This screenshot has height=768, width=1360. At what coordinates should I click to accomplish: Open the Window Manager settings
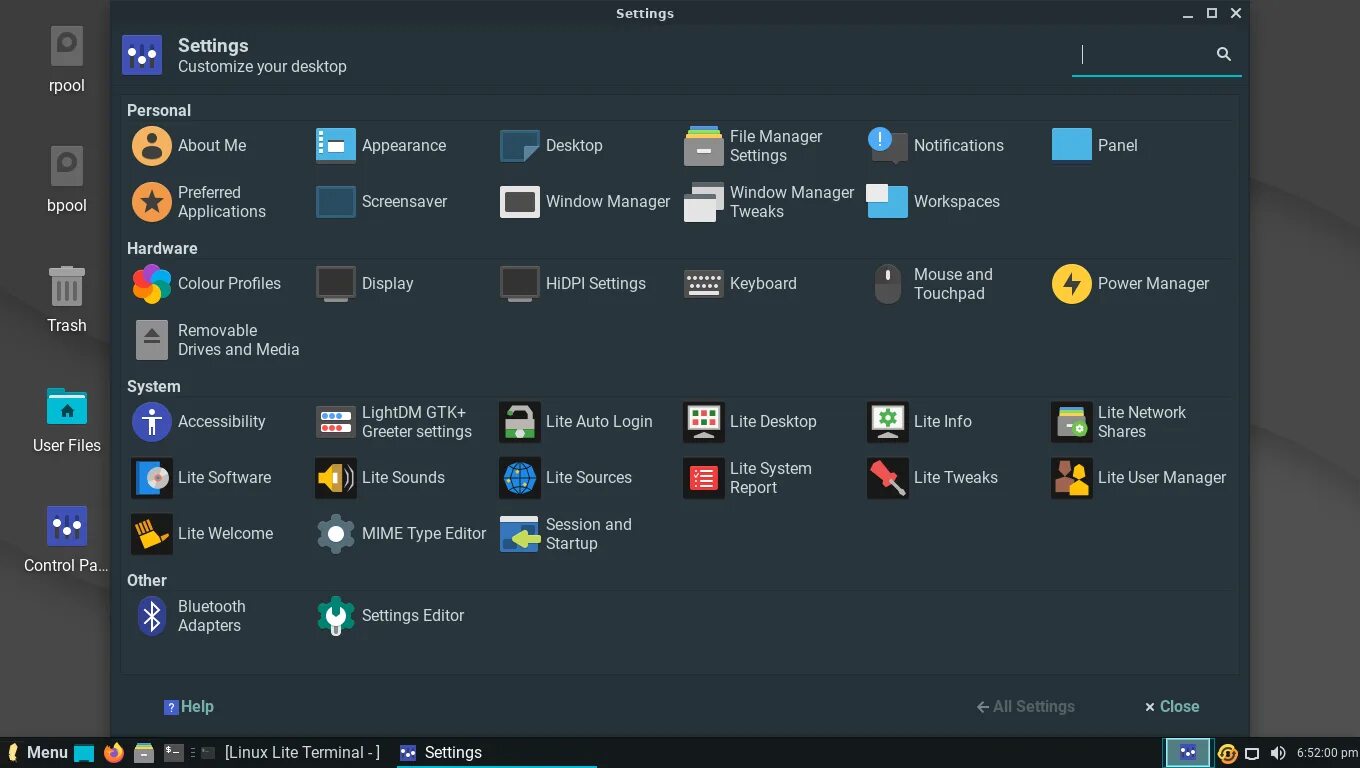click(585, 202)
